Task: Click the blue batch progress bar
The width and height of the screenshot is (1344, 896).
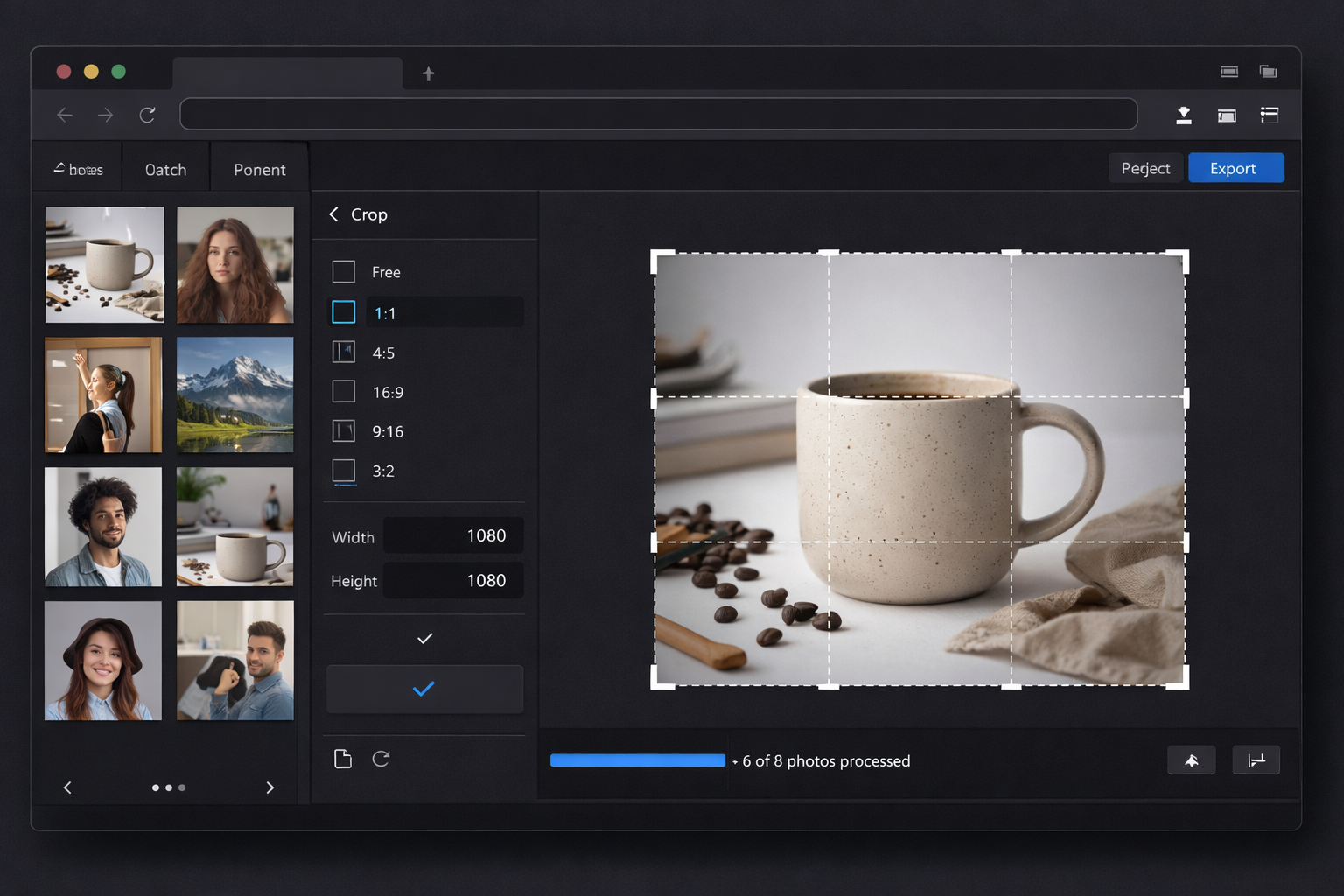Action: (x=637, y=759)
